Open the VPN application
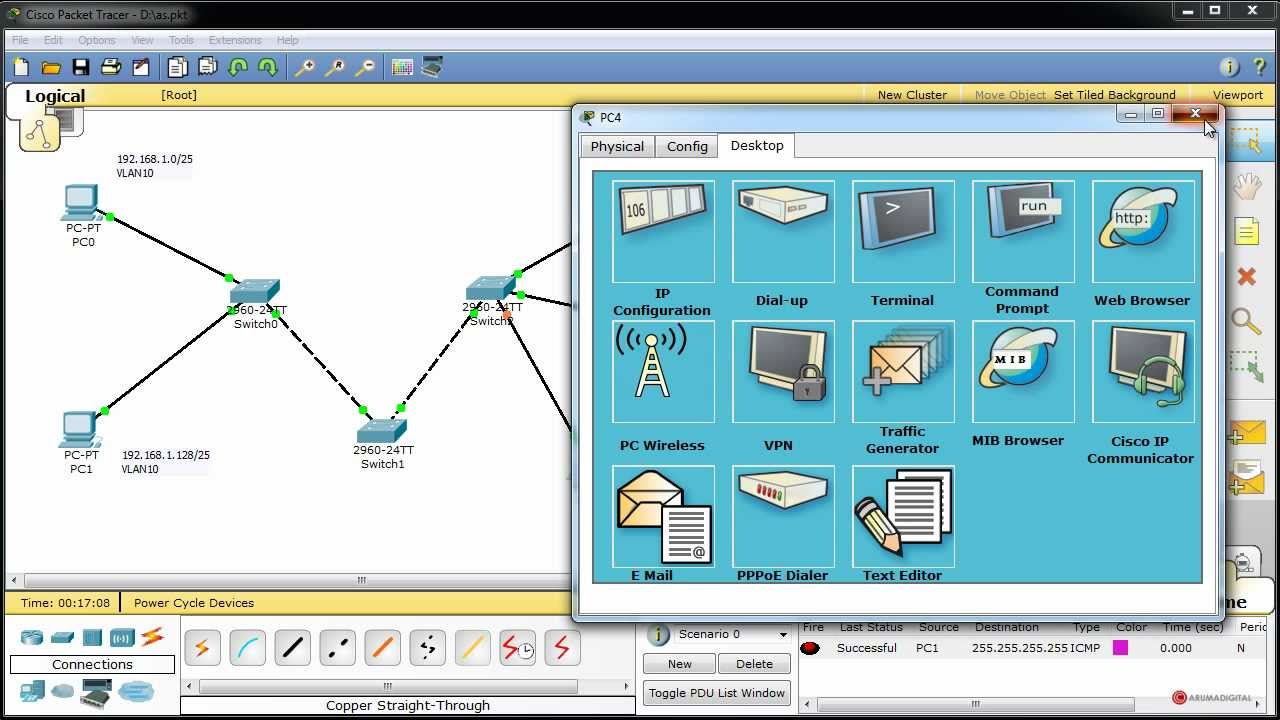This screenshot has width=1280, height=720. click(783, 372)
